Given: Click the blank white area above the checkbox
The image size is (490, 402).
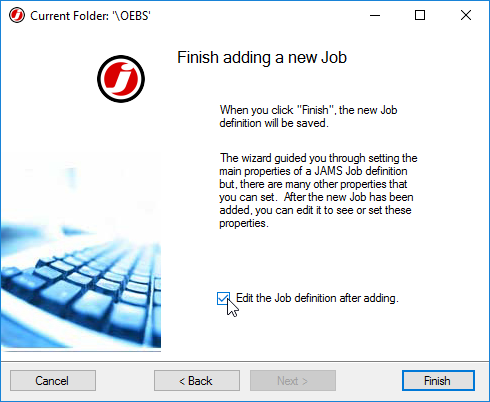Looking at the screenshot, I should pyautogui.click(x=317, y=260).
